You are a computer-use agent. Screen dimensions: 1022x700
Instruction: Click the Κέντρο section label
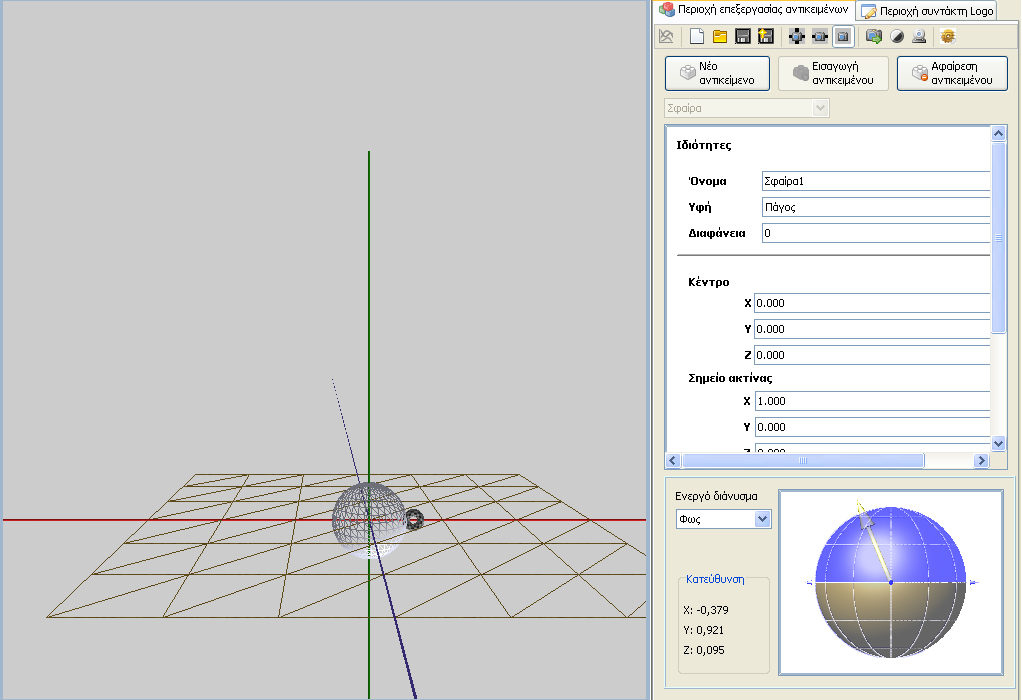pos(708,282)
